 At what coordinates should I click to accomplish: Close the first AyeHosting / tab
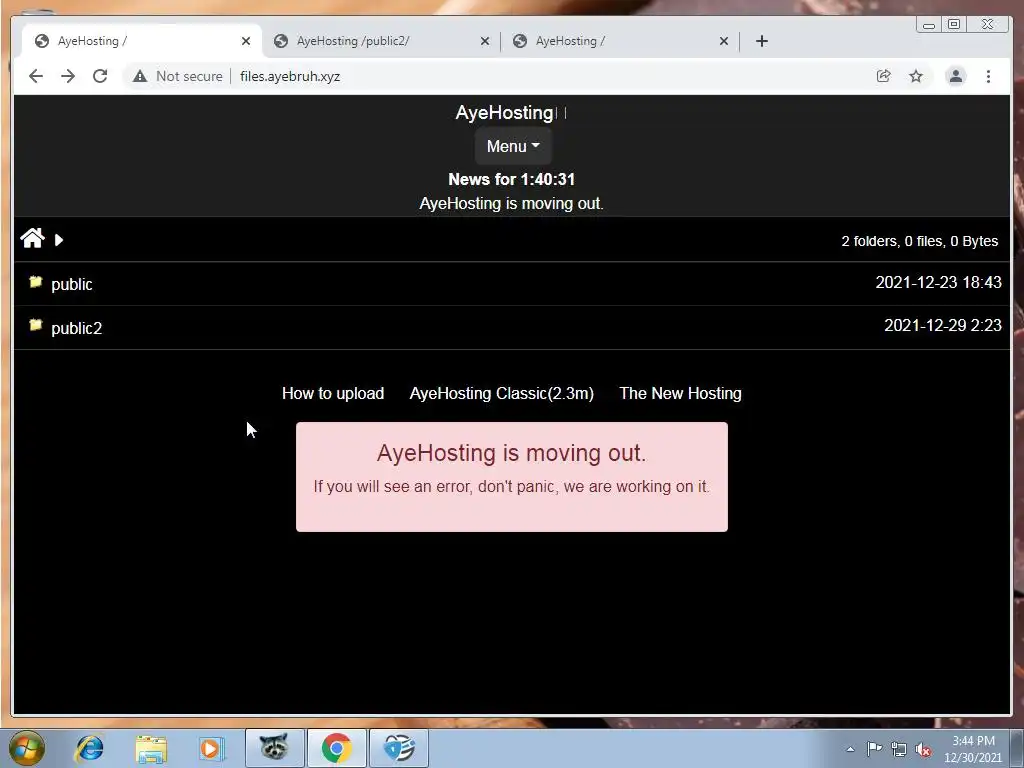(x=246, y=41)
